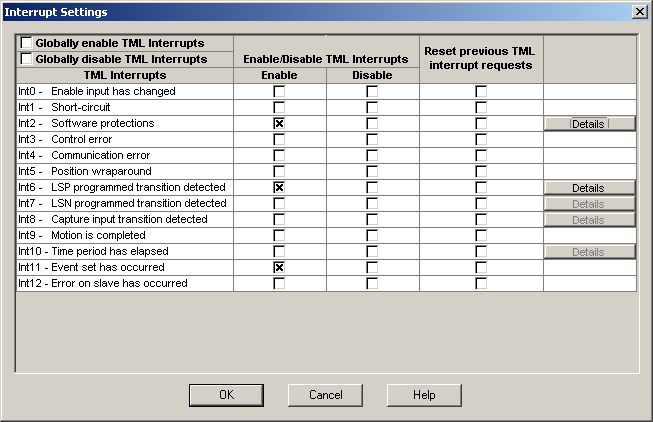Uncheck Enable for Int2 Software protections
This screenshot has width=653, height=422.
280,123
